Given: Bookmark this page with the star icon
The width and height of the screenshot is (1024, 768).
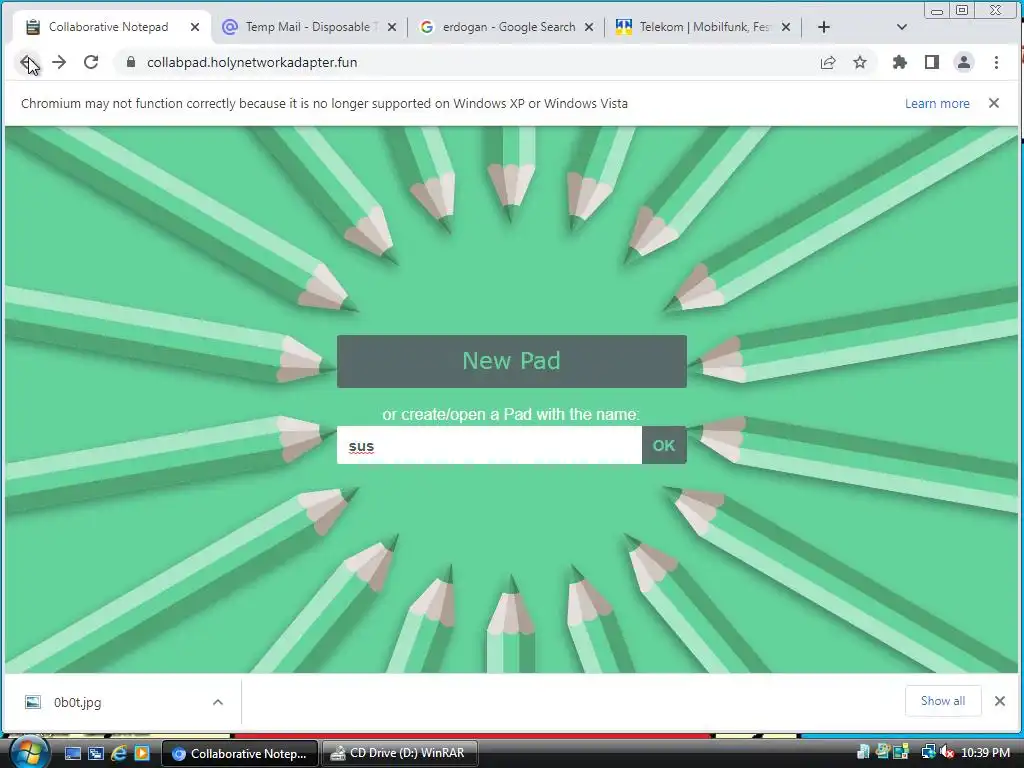Looking at the screenshot, I should pyautogui.click(x=860, y=63).
